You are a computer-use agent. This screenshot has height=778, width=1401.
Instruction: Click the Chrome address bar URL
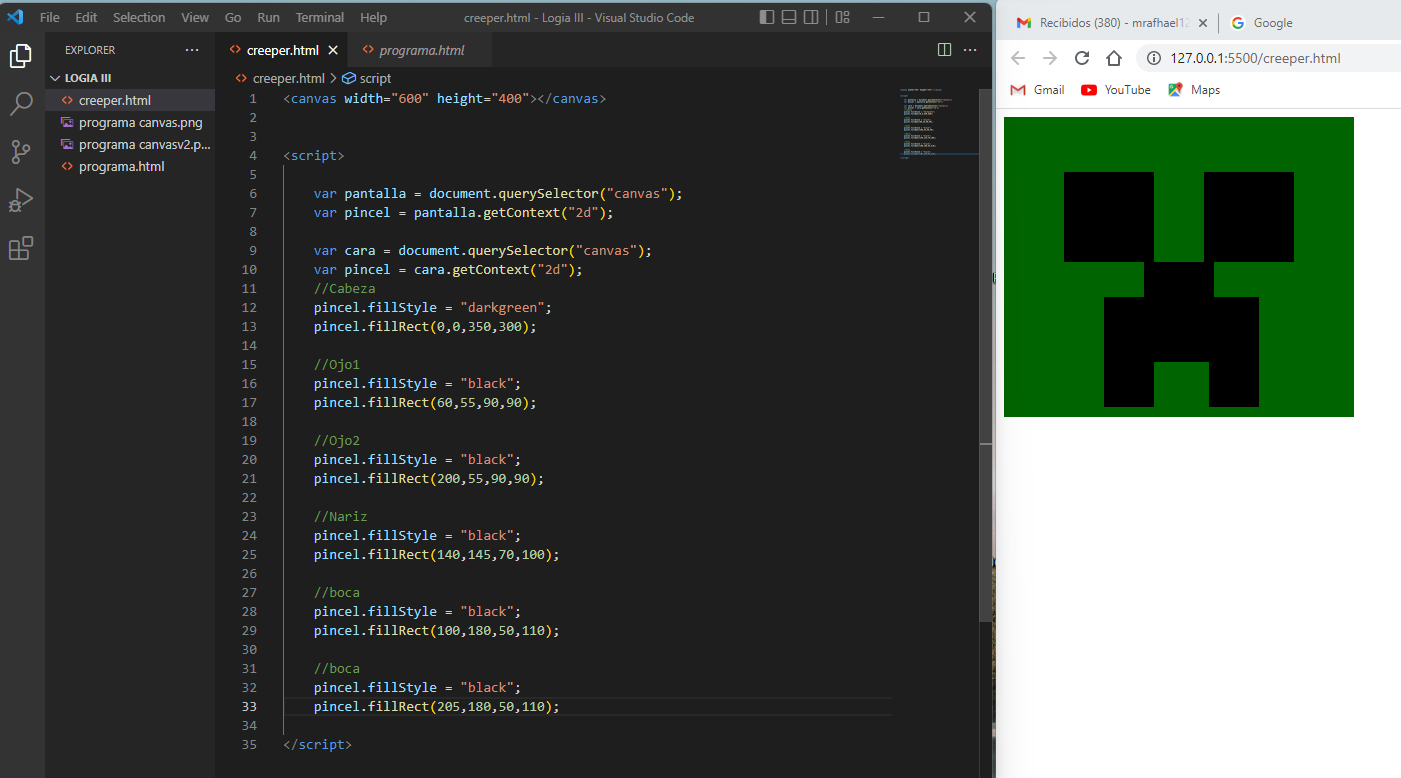1255,58
